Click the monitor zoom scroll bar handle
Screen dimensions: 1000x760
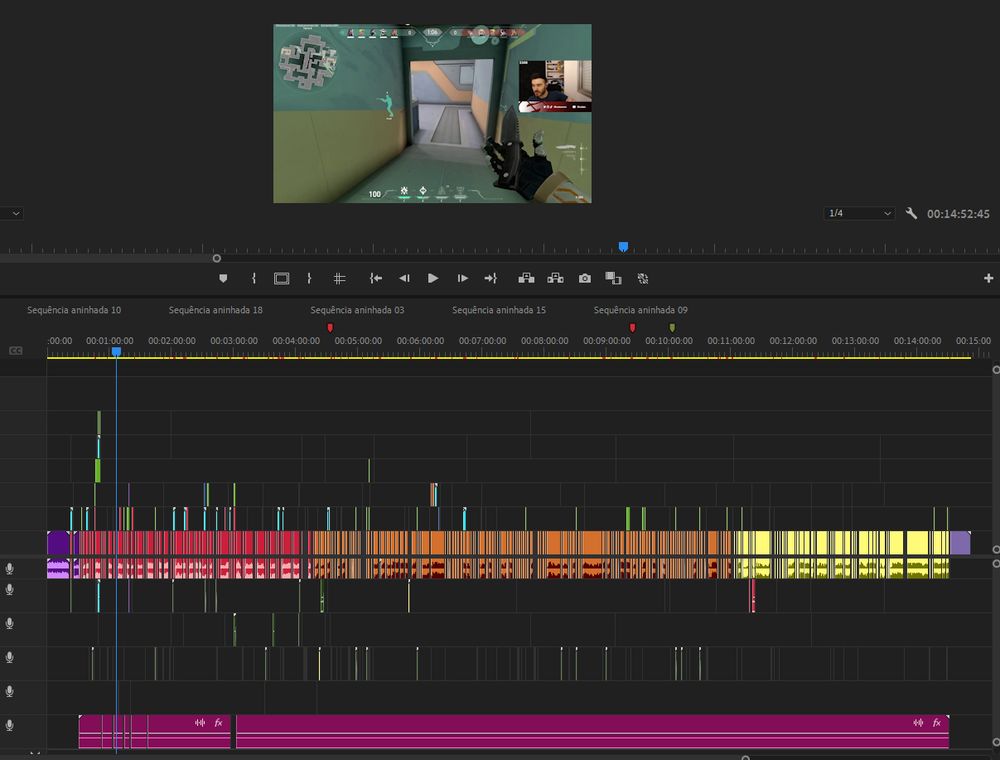click(x=217, y=258)
